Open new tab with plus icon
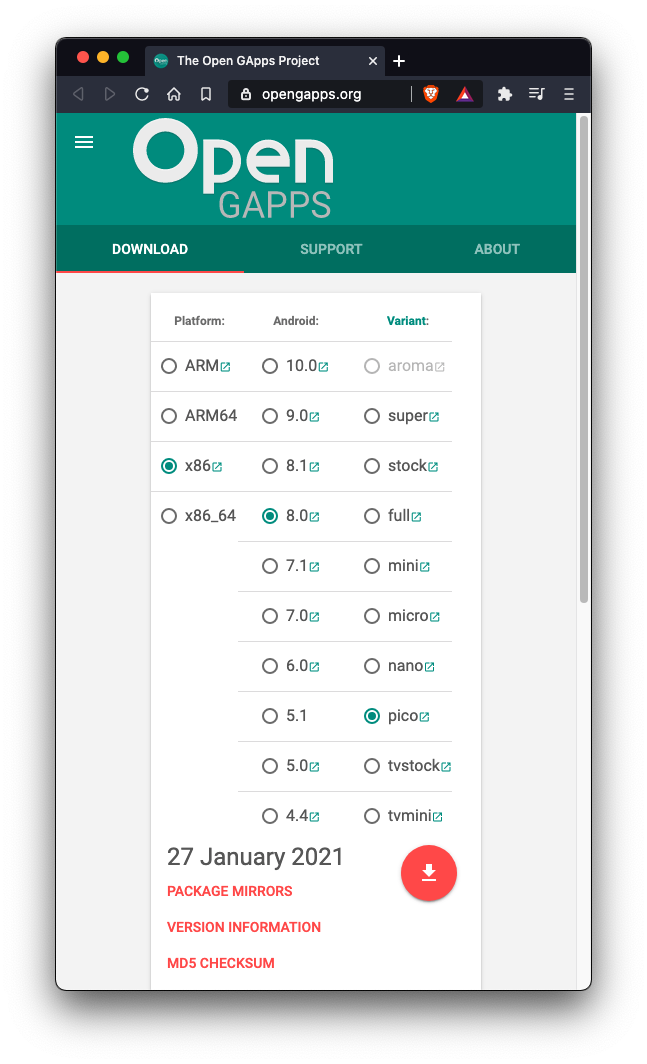 point(399,61)
